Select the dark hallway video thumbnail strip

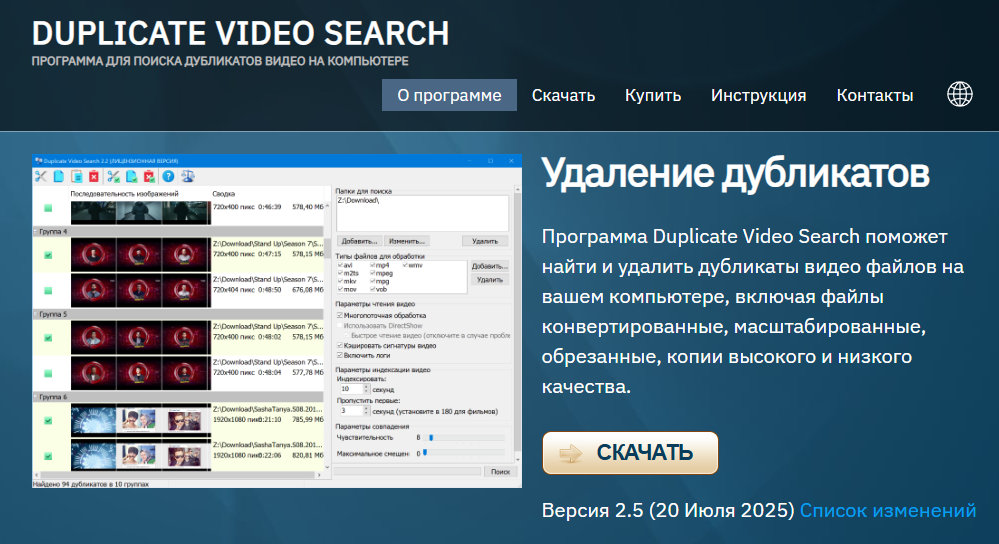pos(140,213)
